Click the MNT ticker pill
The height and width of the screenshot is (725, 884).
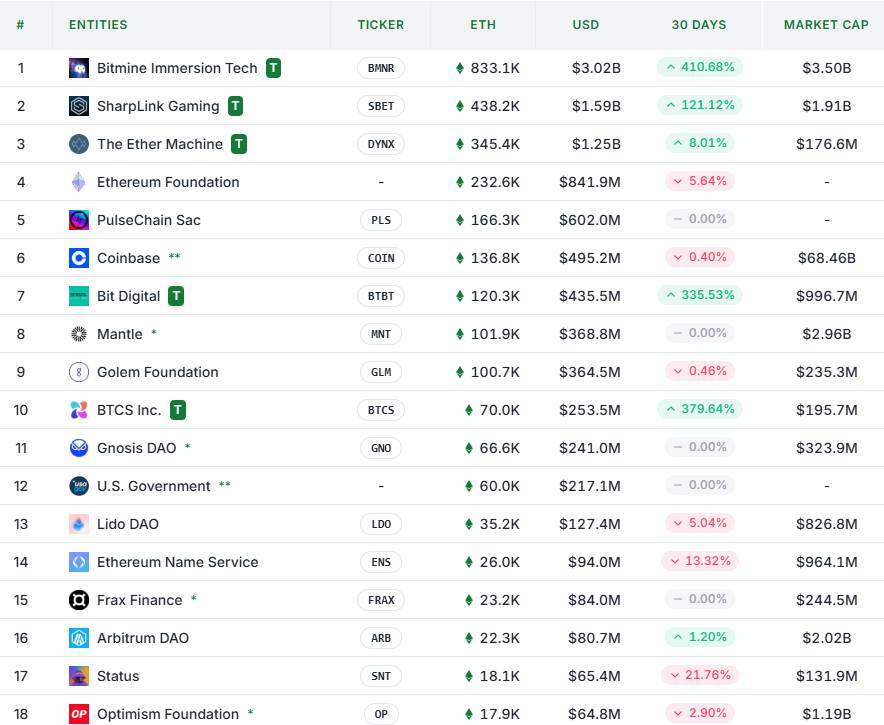381,334
